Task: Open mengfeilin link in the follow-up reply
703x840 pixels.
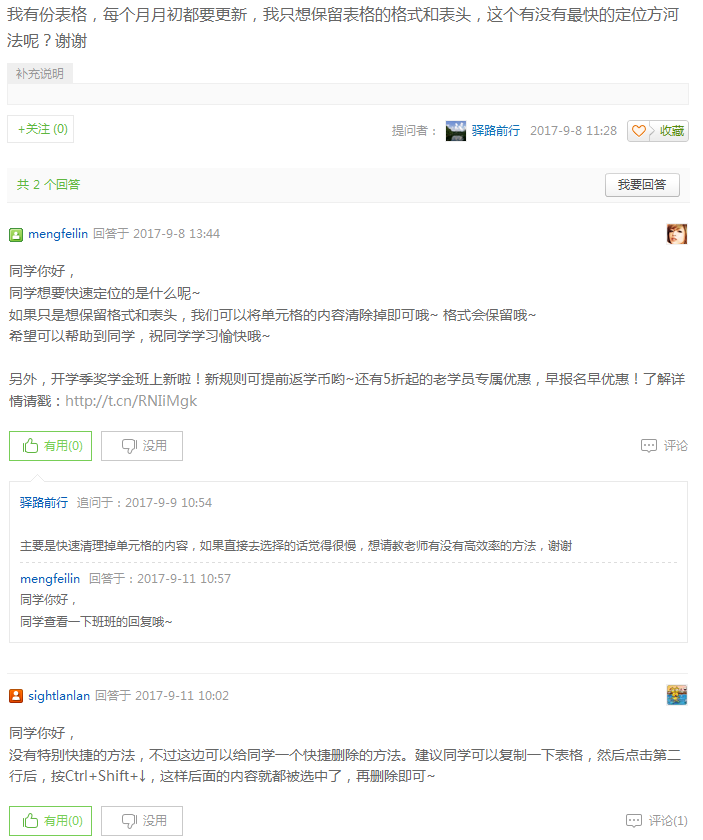Action: pos(50,579)
